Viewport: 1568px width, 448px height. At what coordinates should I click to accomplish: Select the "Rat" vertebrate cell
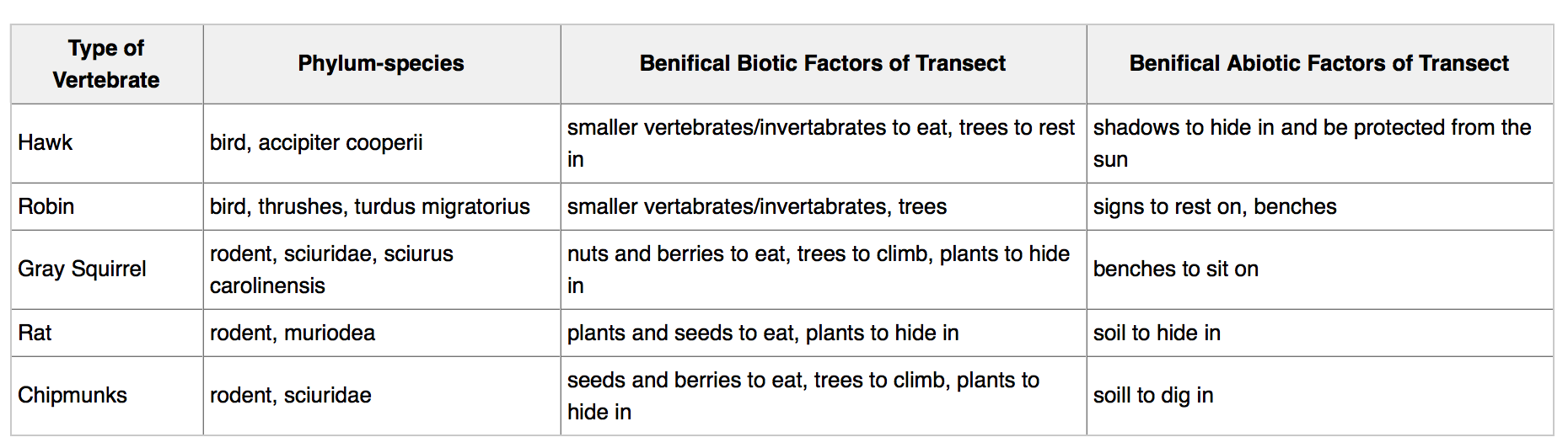pyautogui.click(x=35, y=333)
